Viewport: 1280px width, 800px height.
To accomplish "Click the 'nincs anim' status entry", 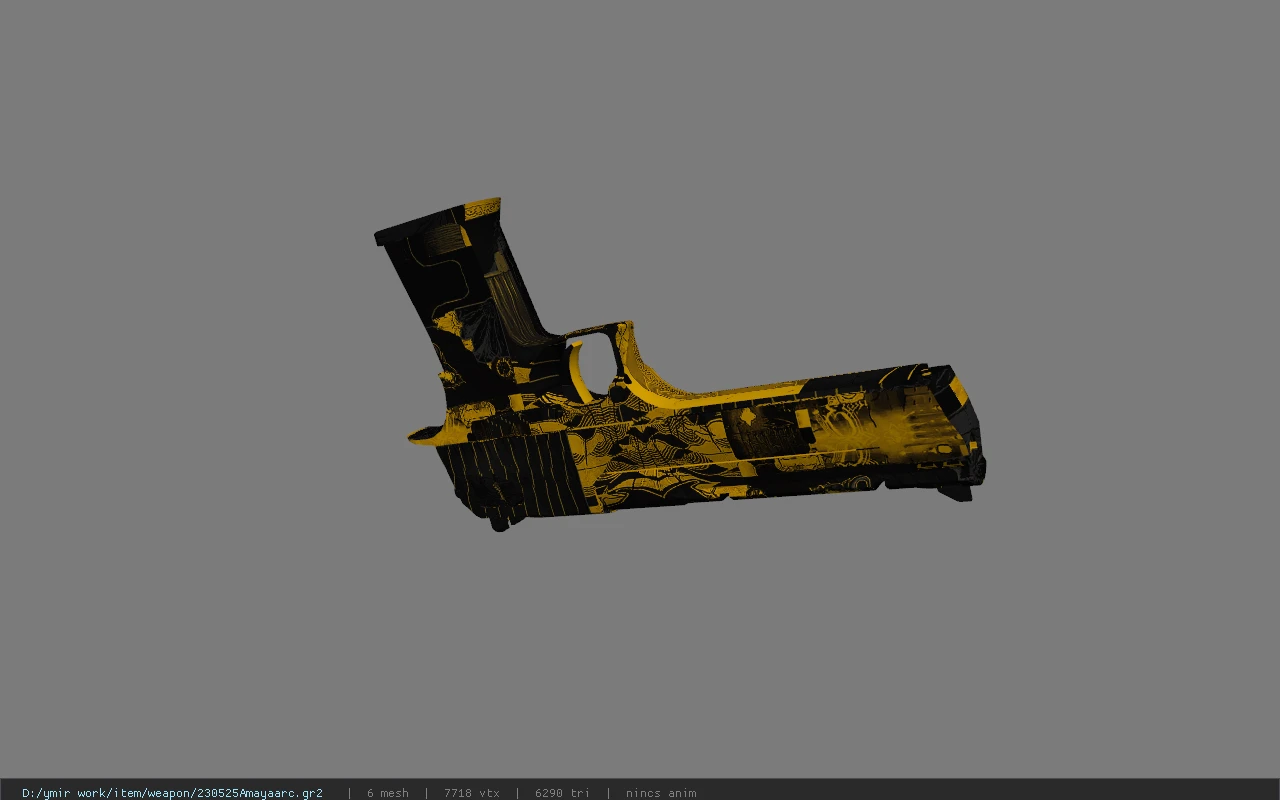I will [661, 793].
